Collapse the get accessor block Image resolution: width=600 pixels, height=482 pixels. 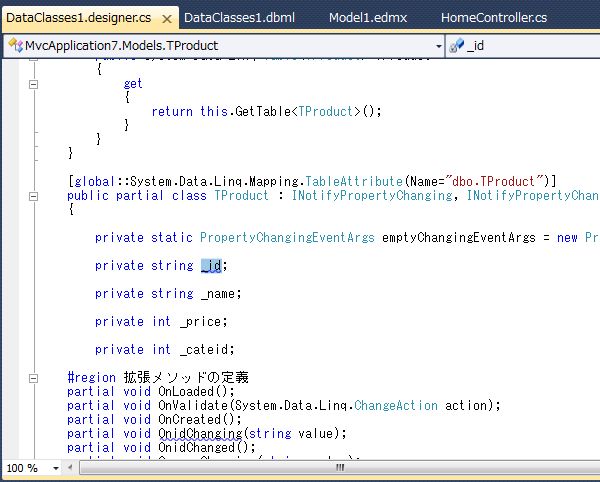[x=34, y=84]
